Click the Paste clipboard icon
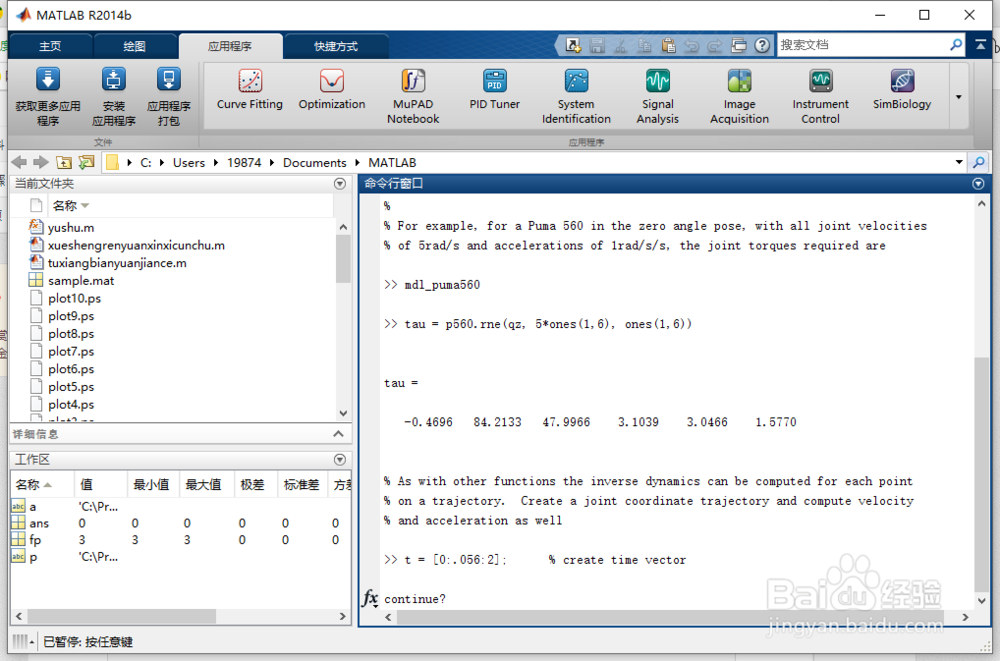Viewport: 1000px width, 661px height. (x=668, y=45)
